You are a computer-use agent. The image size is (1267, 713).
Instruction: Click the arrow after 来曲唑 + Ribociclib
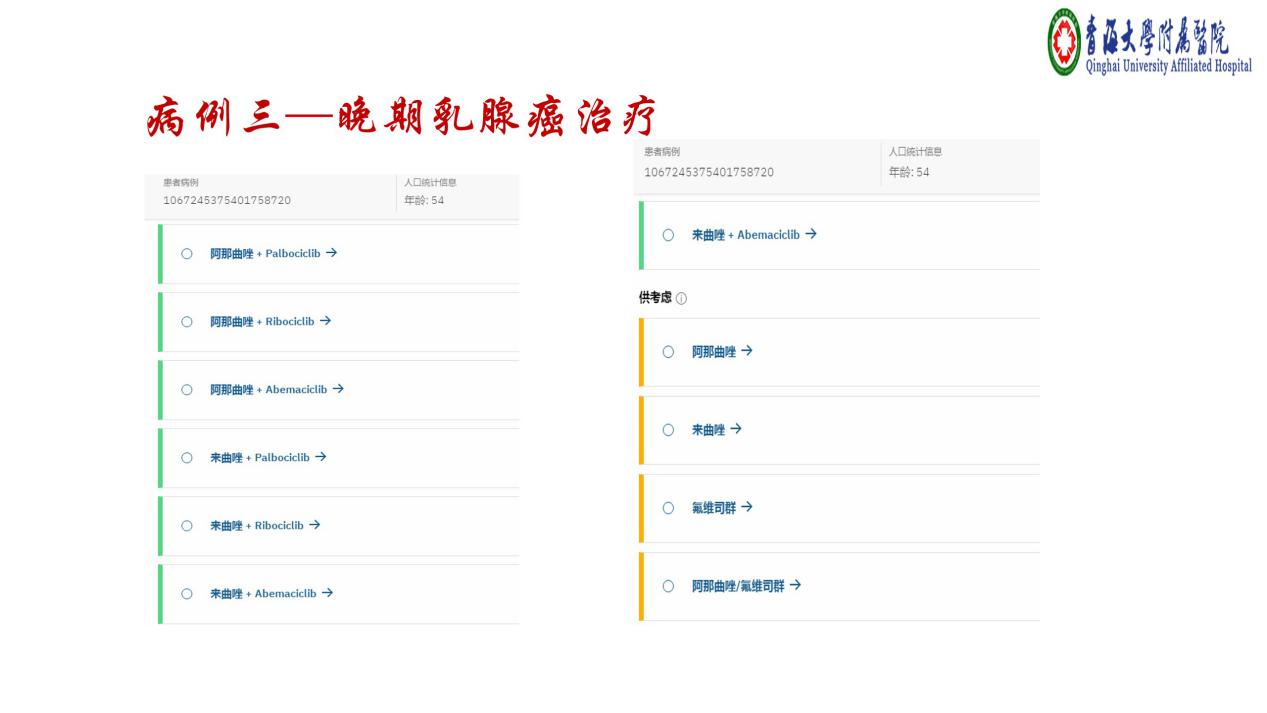314,525
